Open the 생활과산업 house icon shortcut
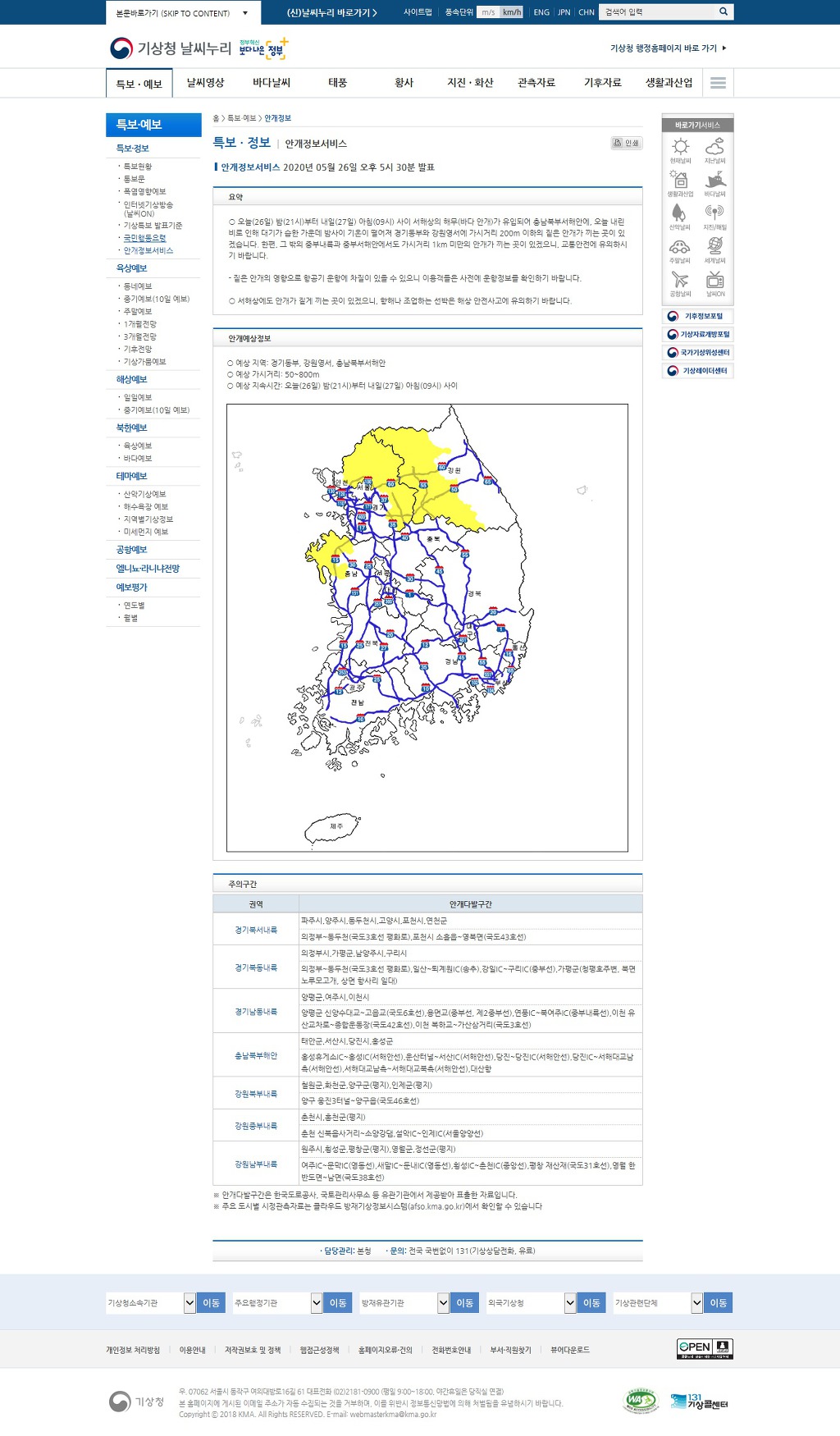 [680, 184]
